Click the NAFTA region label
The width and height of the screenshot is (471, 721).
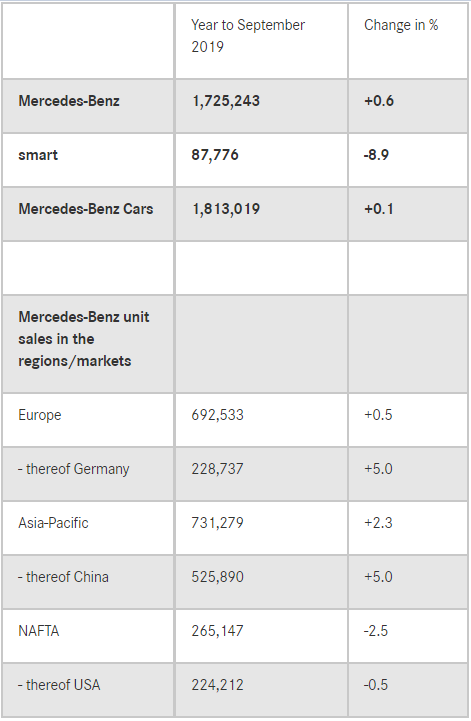tap(39, 631)
